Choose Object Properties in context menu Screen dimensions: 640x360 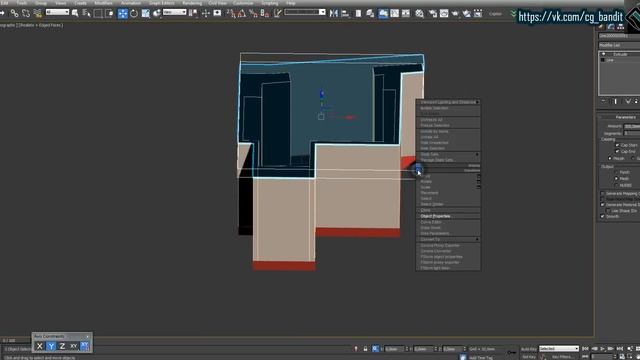point(448,216)
